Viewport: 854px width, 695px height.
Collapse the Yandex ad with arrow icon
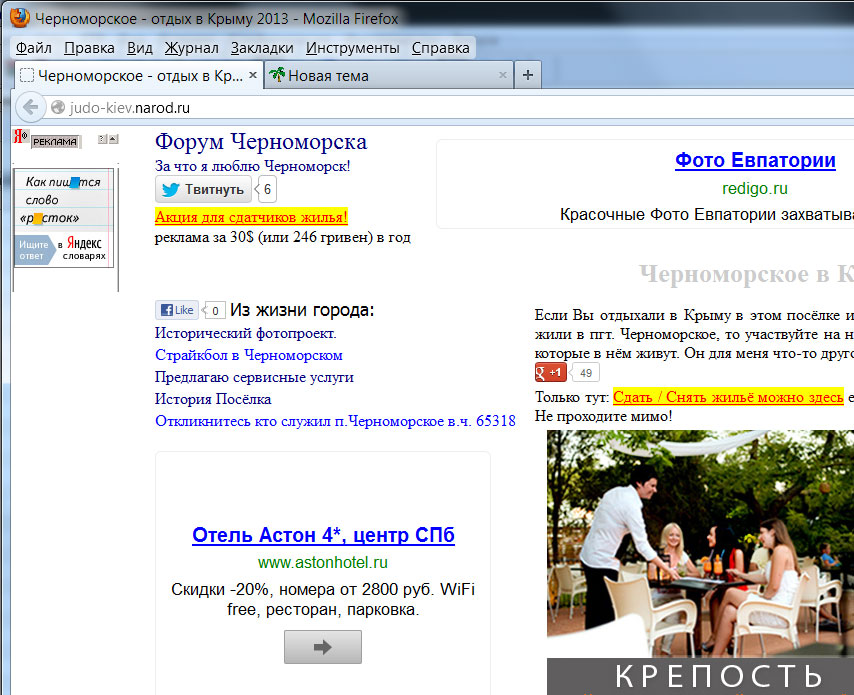(x=113, y=139)
